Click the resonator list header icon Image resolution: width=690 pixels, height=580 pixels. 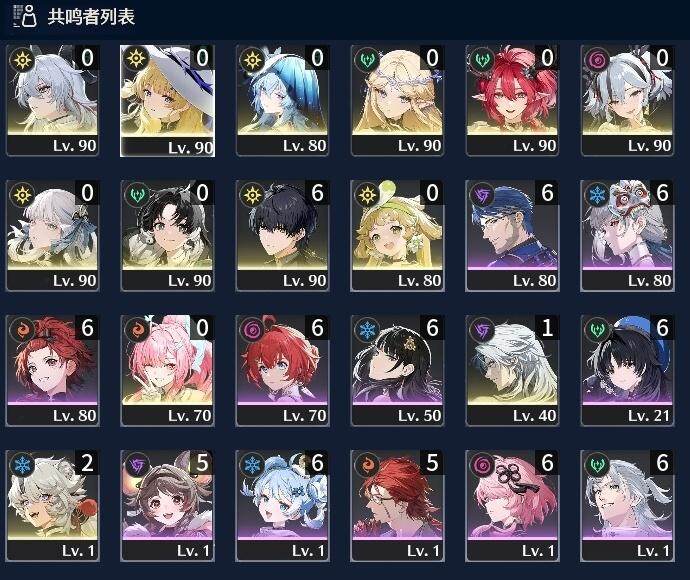[x=24, y=16]
